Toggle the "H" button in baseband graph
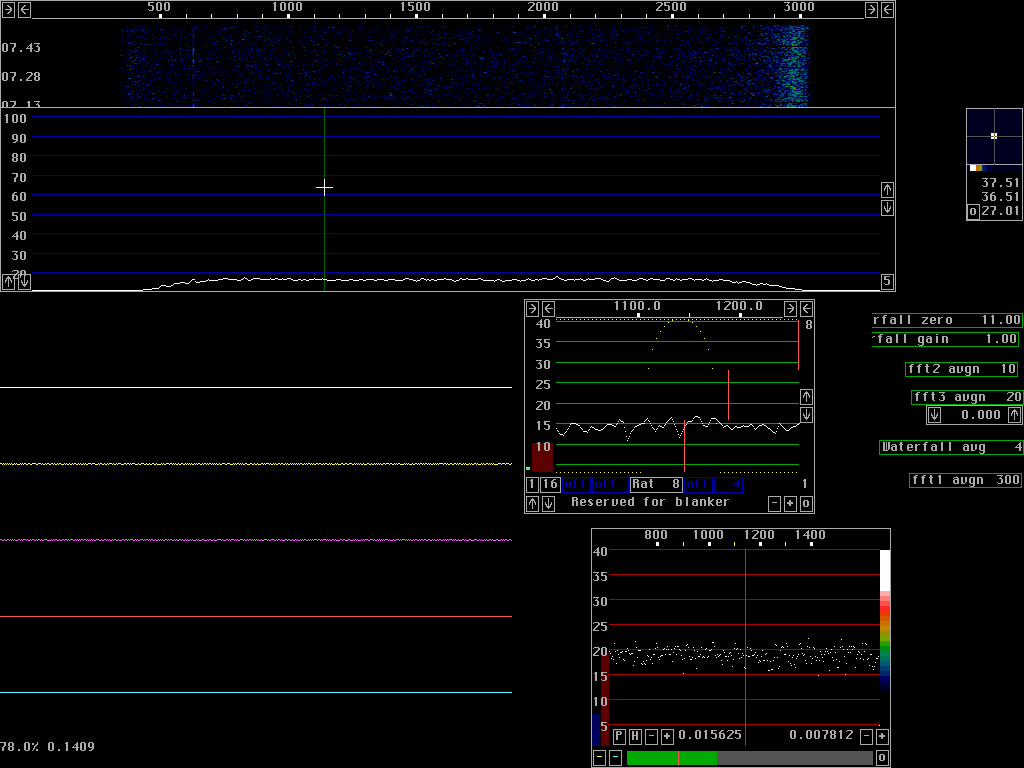The width and height of the screenshot is (1024, 768). (x=635, y=737)
